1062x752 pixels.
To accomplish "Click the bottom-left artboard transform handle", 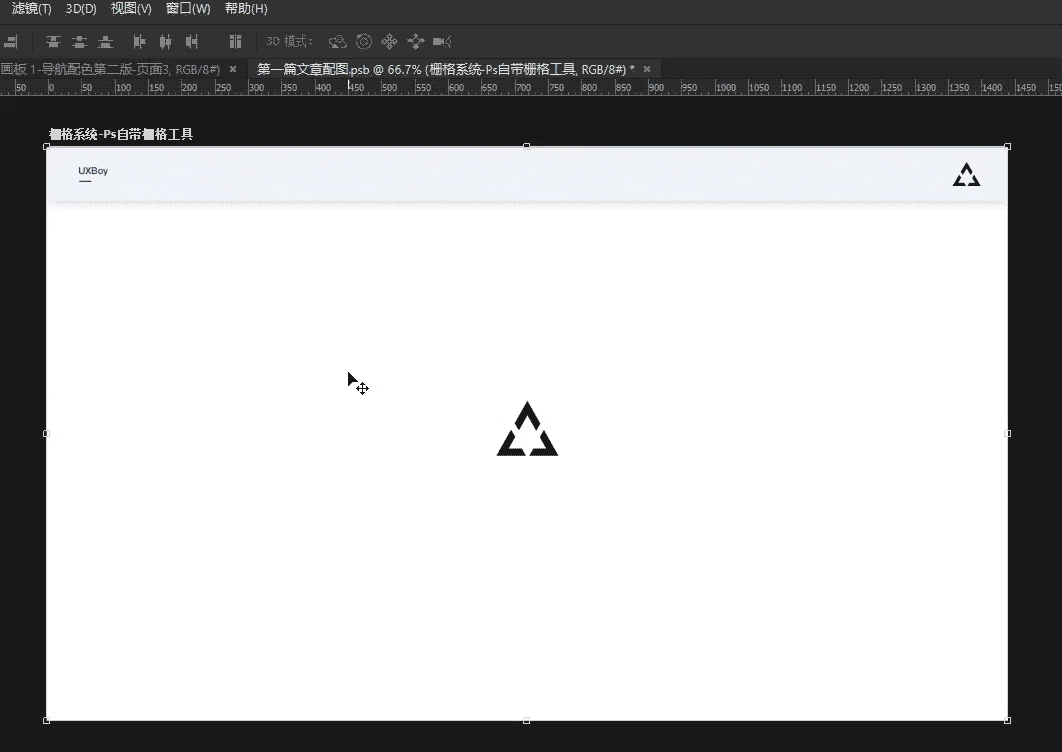I will pyautogui.click(x=46, y=721).
